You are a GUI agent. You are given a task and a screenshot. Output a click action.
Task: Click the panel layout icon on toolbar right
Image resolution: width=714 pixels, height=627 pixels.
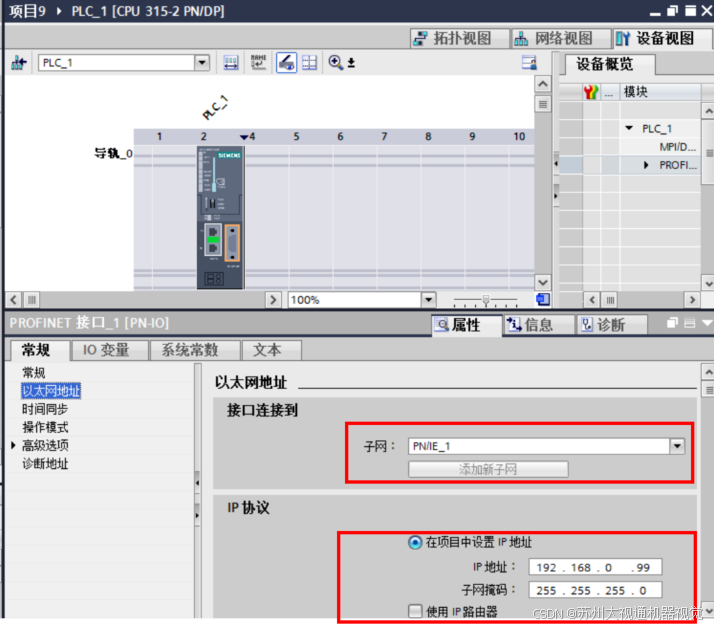pyautogui.click(x=529, y=62)
